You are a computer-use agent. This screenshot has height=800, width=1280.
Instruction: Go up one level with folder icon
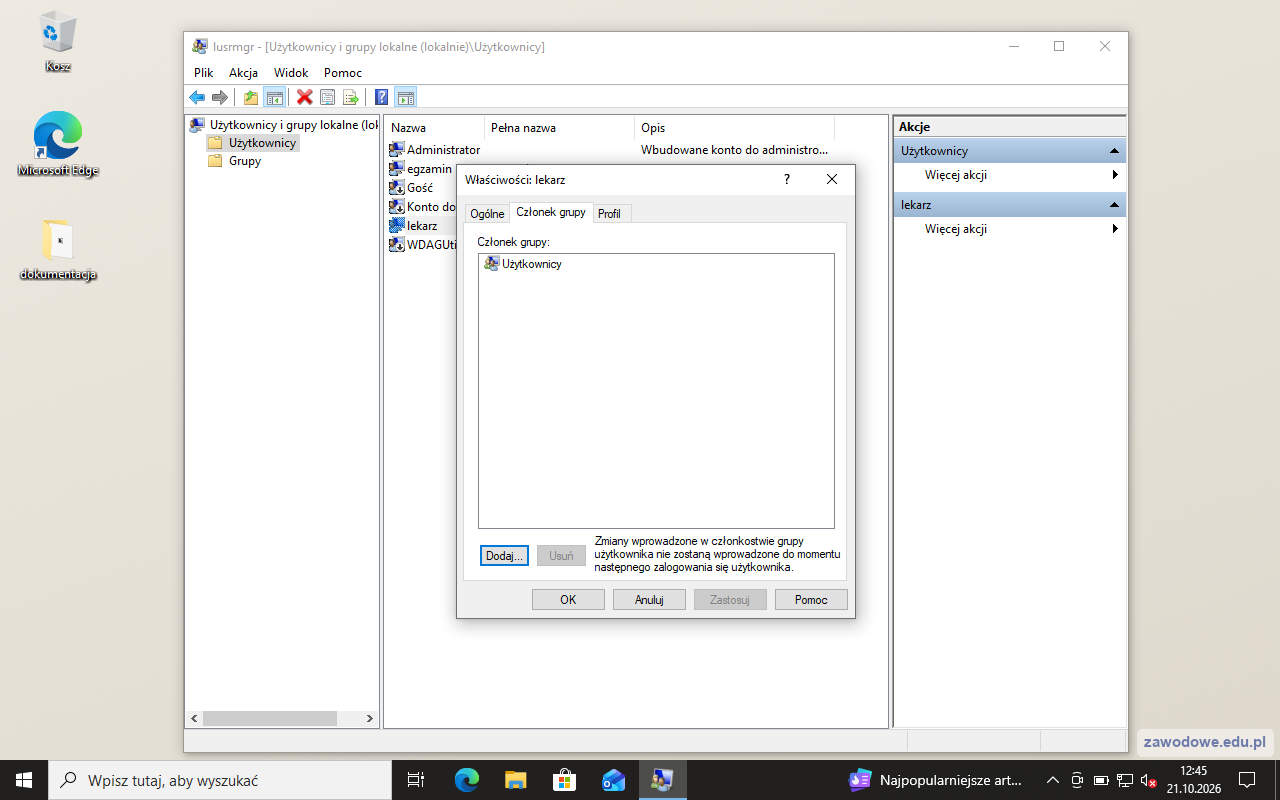click(251, 97)
